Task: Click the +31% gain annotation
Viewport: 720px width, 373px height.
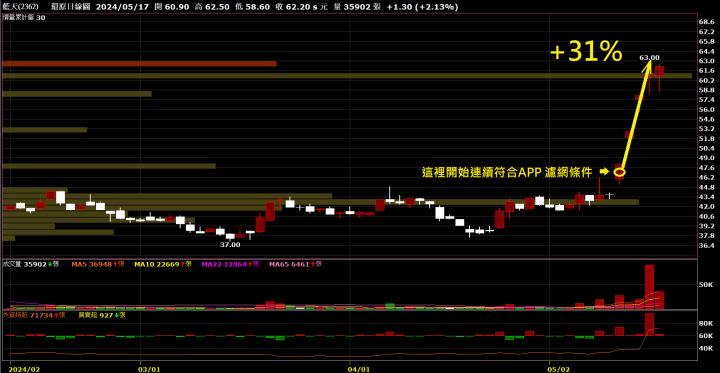Action: 586,52
